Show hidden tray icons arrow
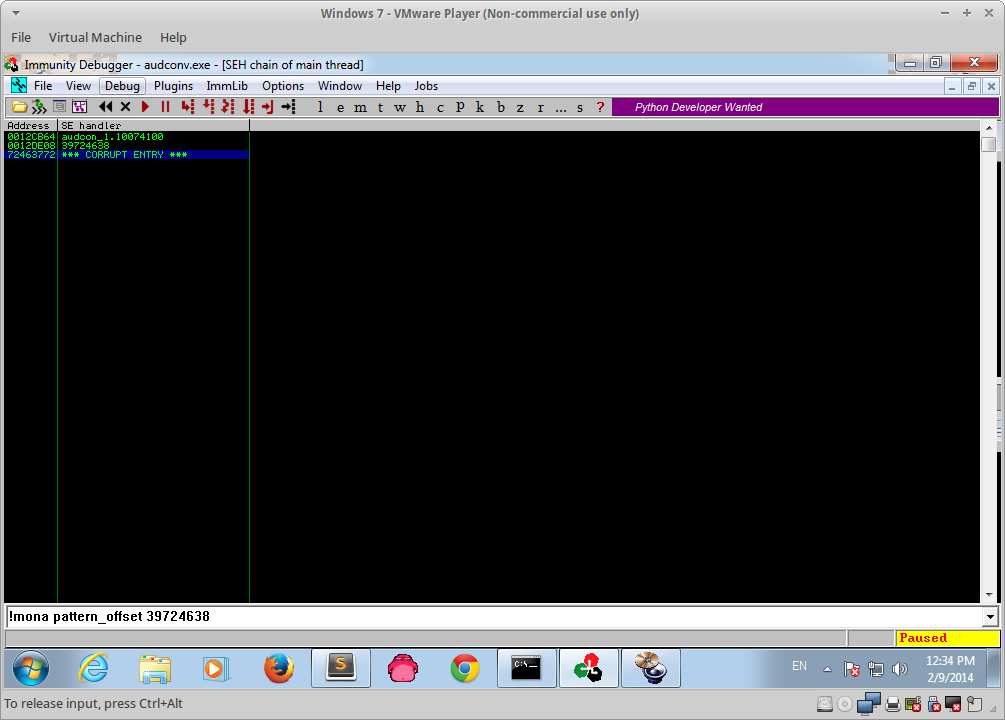Screen dimensions: 1005x720 click(x=827, y=669)
